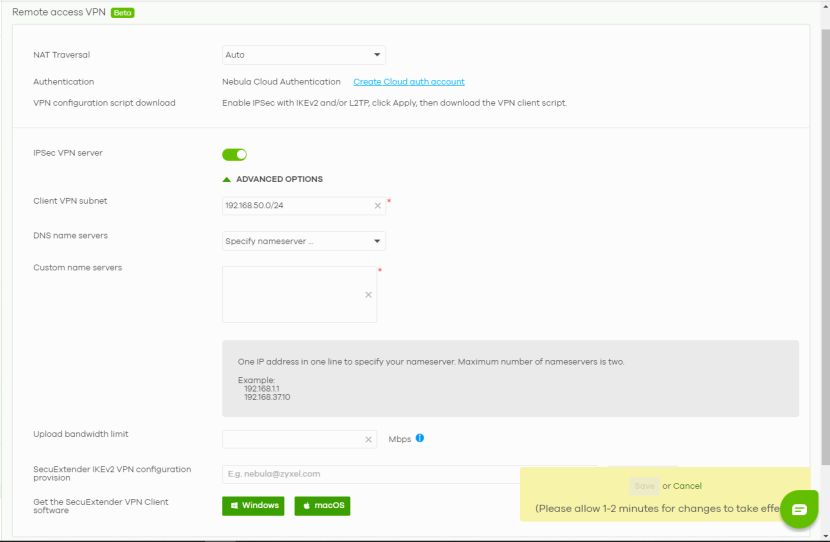Open the NAT Traversal dropdown
Viewport: 830px width, 542px height.
[x=303, y=55]
